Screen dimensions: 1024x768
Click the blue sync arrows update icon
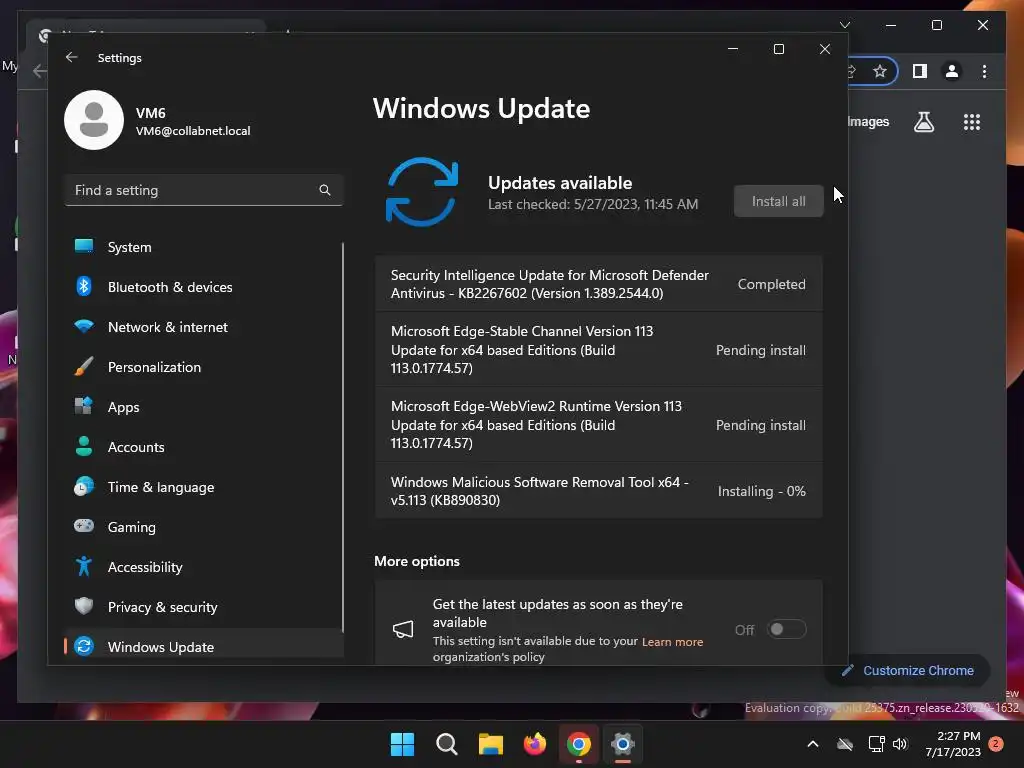coord(422,191)
